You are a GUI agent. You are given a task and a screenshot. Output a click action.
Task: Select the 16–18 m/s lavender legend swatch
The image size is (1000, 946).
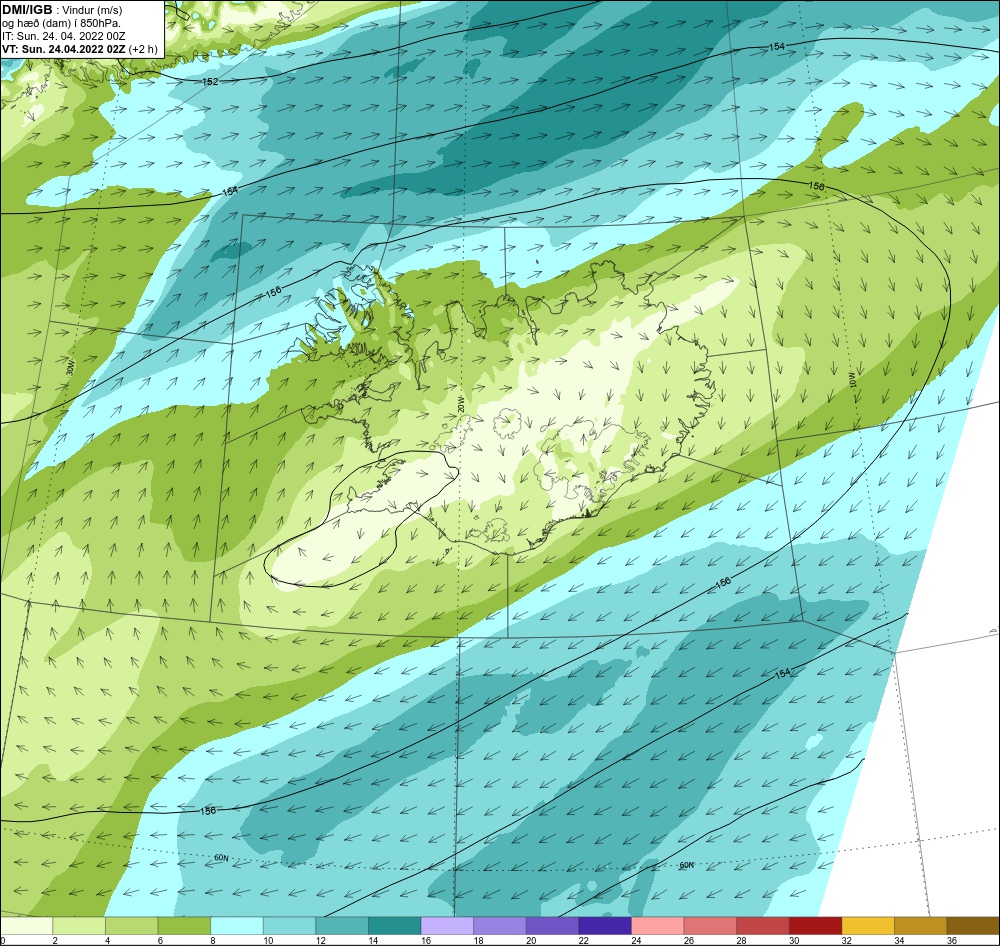click(x=447, y=926)
